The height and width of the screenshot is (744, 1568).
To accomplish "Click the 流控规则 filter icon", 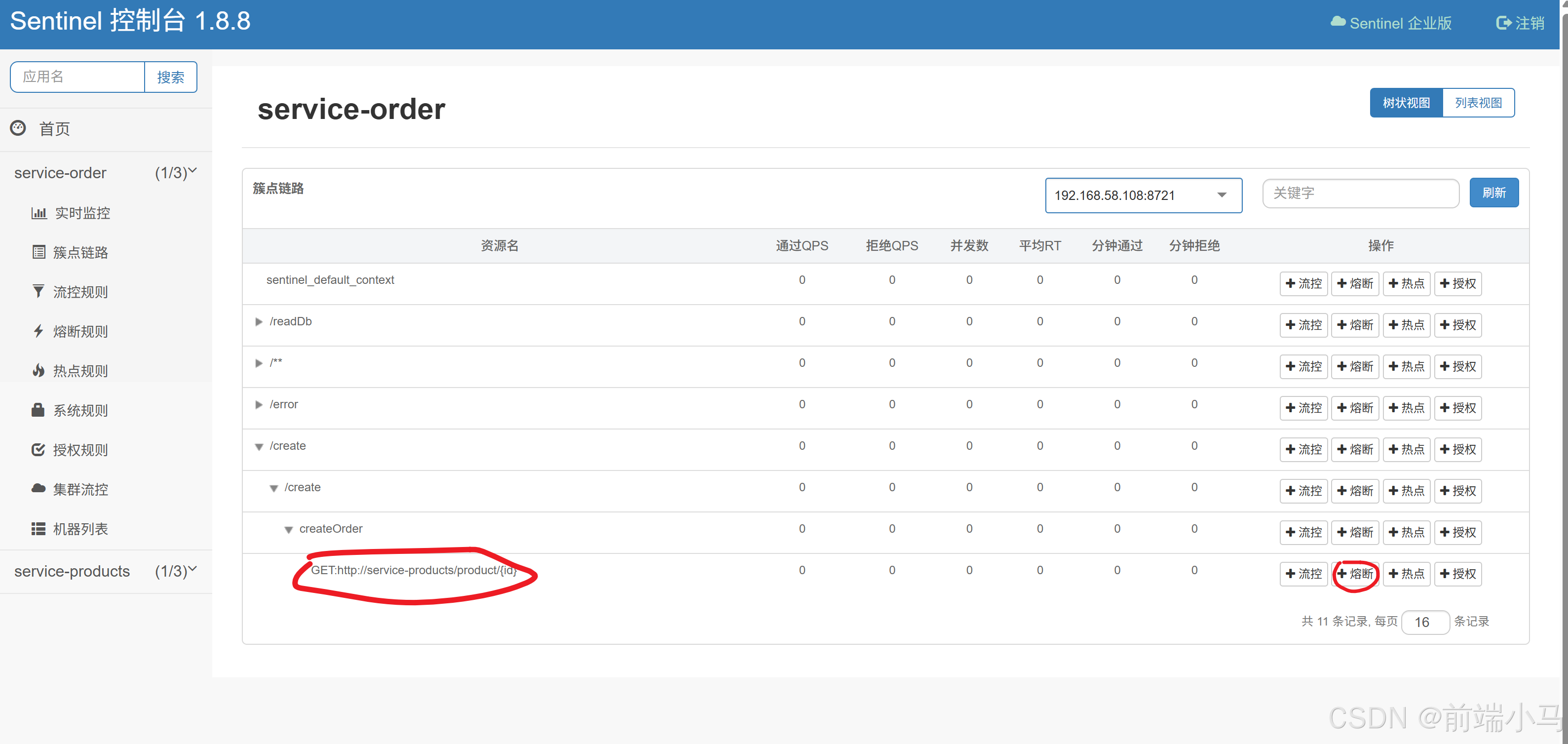I will (38, 292).
